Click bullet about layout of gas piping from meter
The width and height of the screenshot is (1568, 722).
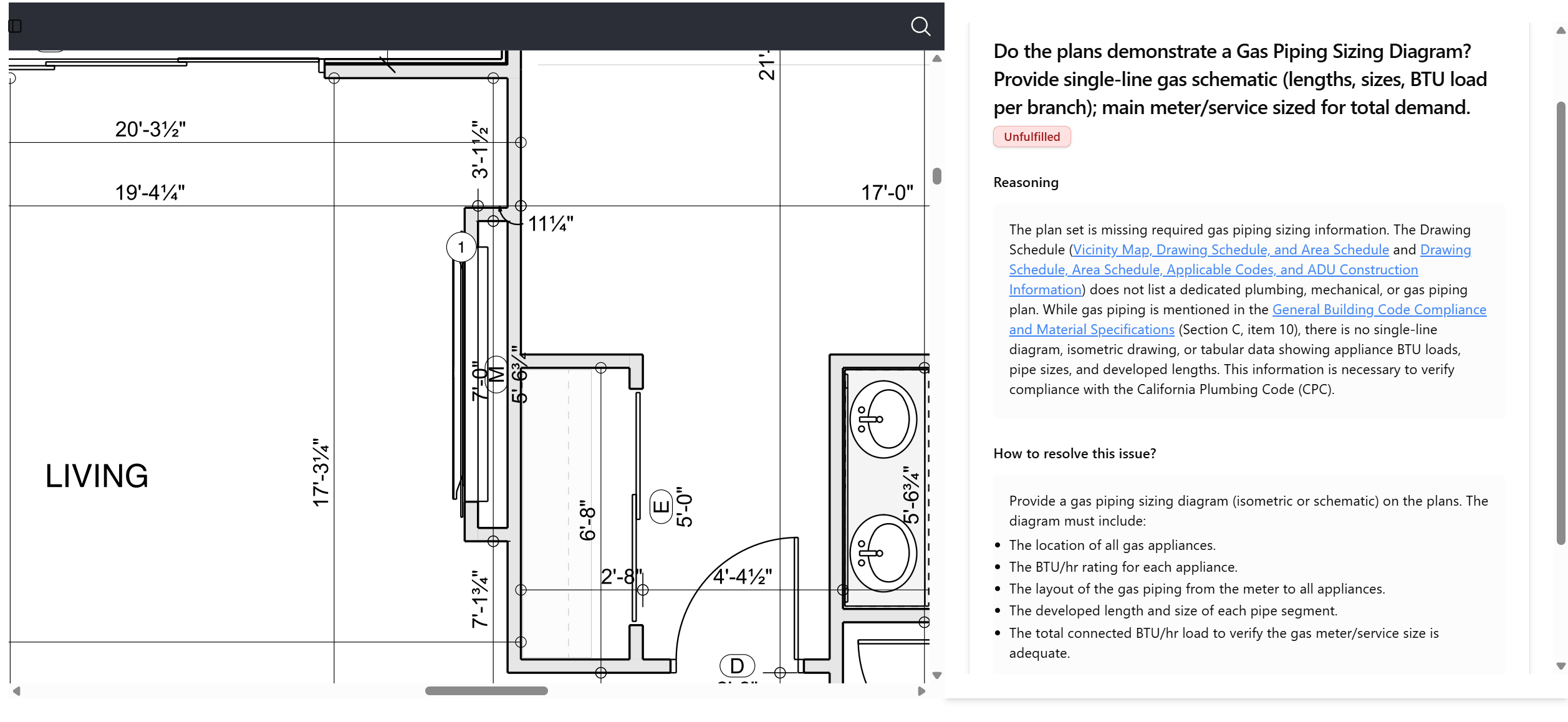click(x=1197, y=589)
